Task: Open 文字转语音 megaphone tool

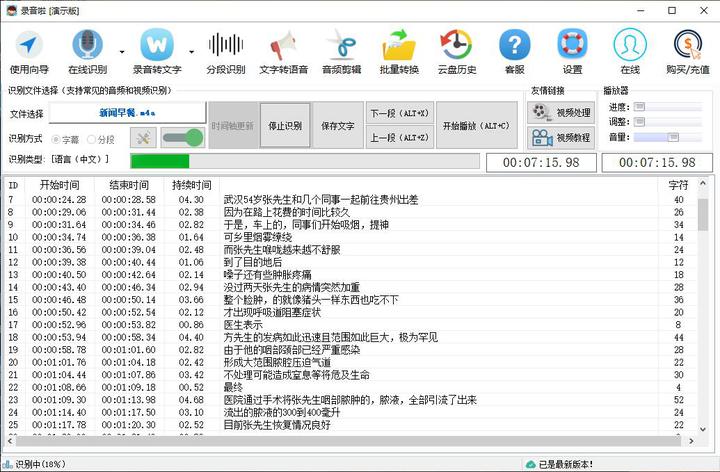Action: click(x=283, y=52)
